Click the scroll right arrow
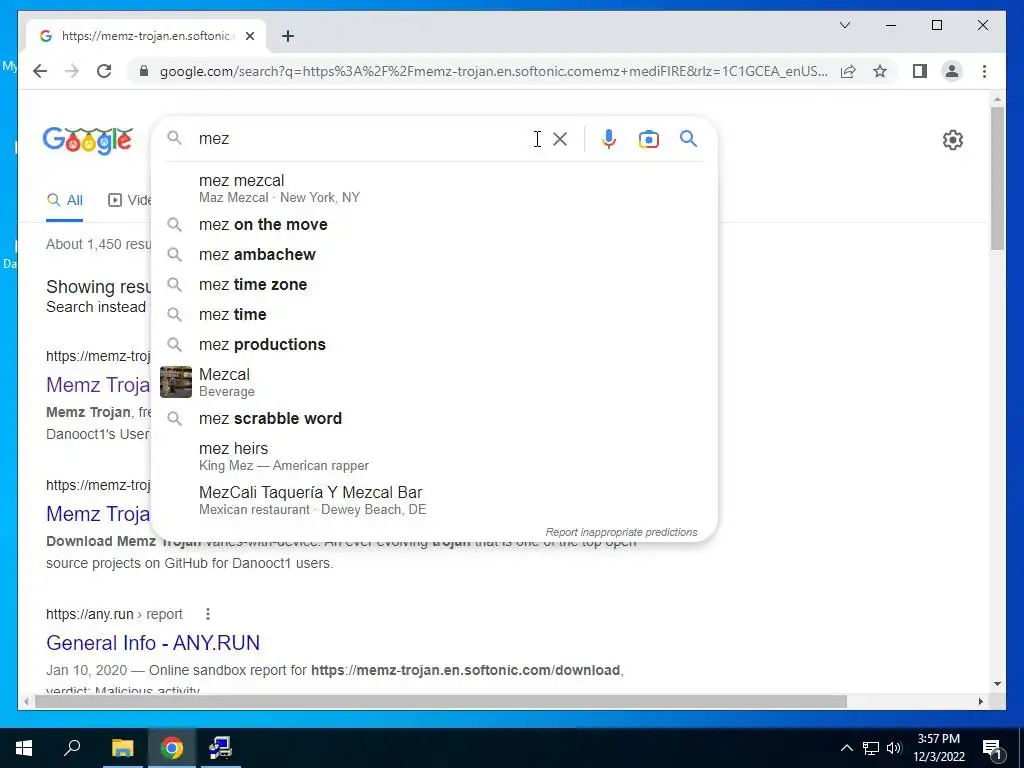 (980, 702)
